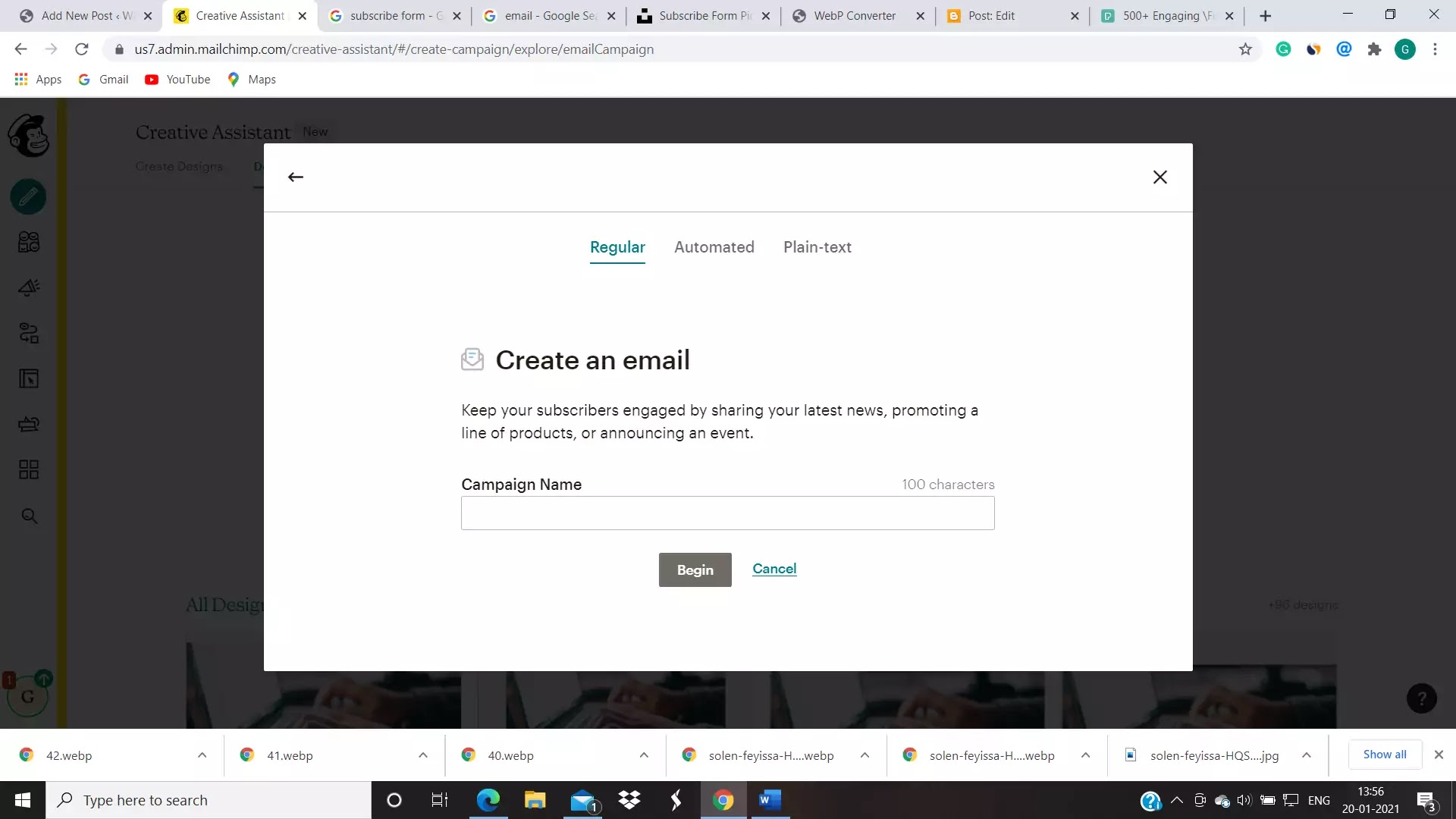Open Task View on taskbar

(440, 800)
